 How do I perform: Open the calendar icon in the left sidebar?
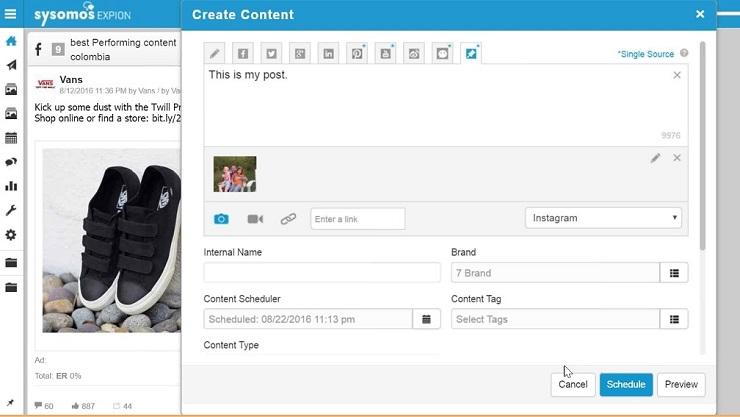tap(11, 138)
